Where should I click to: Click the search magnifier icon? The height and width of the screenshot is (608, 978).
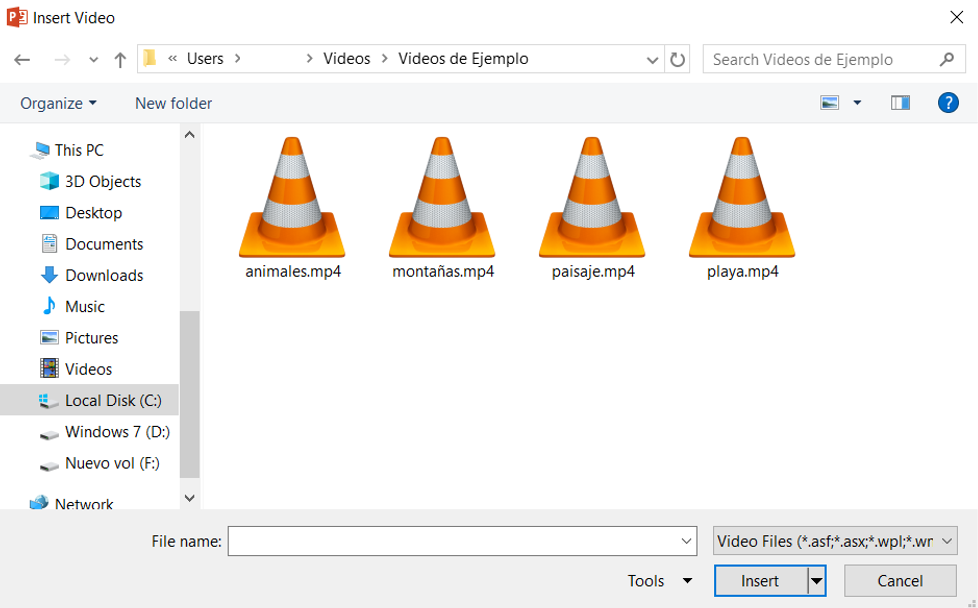click(x=947, y=59)
